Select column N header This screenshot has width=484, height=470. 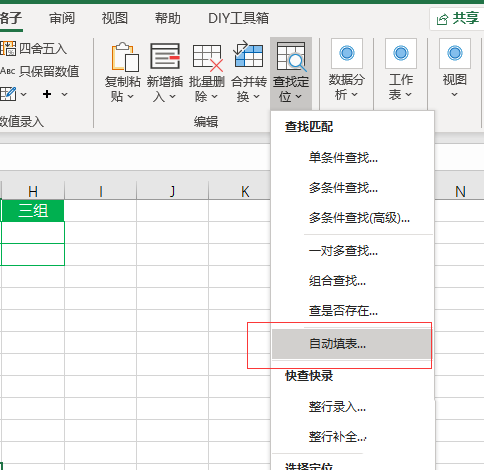point(460,191)
